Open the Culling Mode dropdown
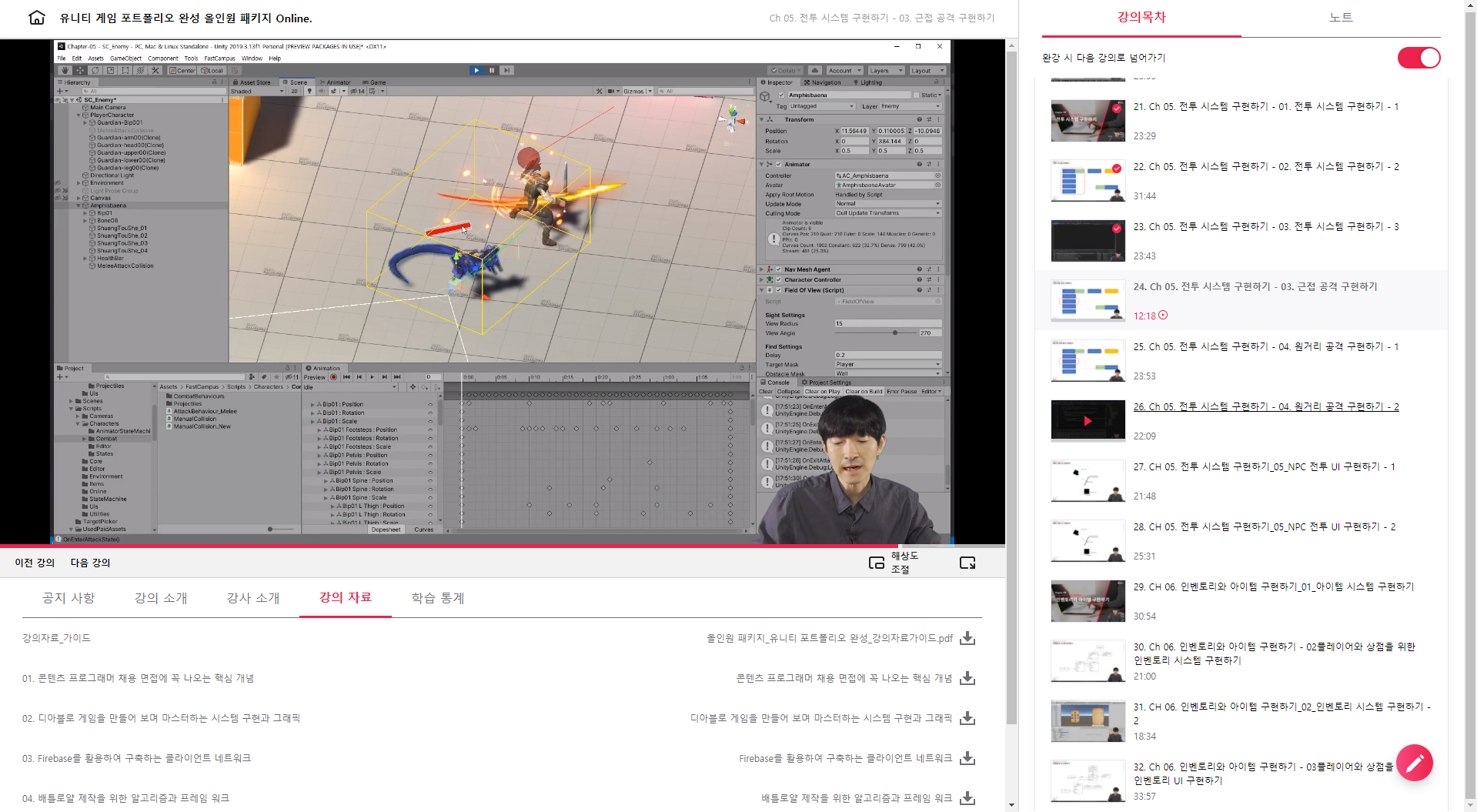The height and width of the screenshot is (812, 1477). (x=888, y=213)
